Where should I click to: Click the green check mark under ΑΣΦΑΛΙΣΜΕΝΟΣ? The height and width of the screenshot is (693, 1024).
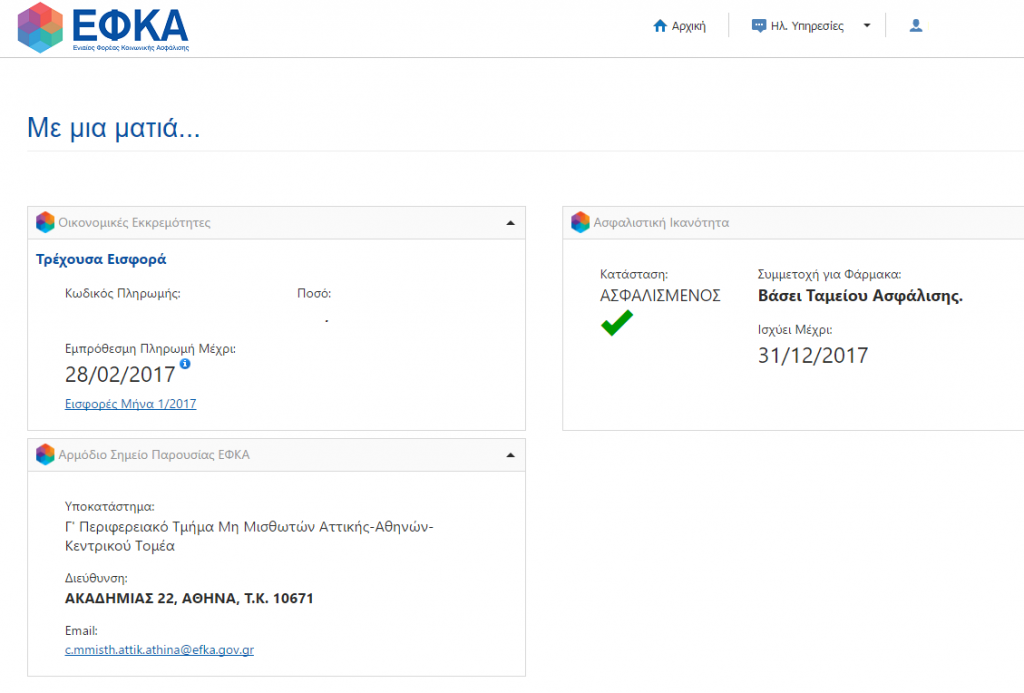click(616, 323)
